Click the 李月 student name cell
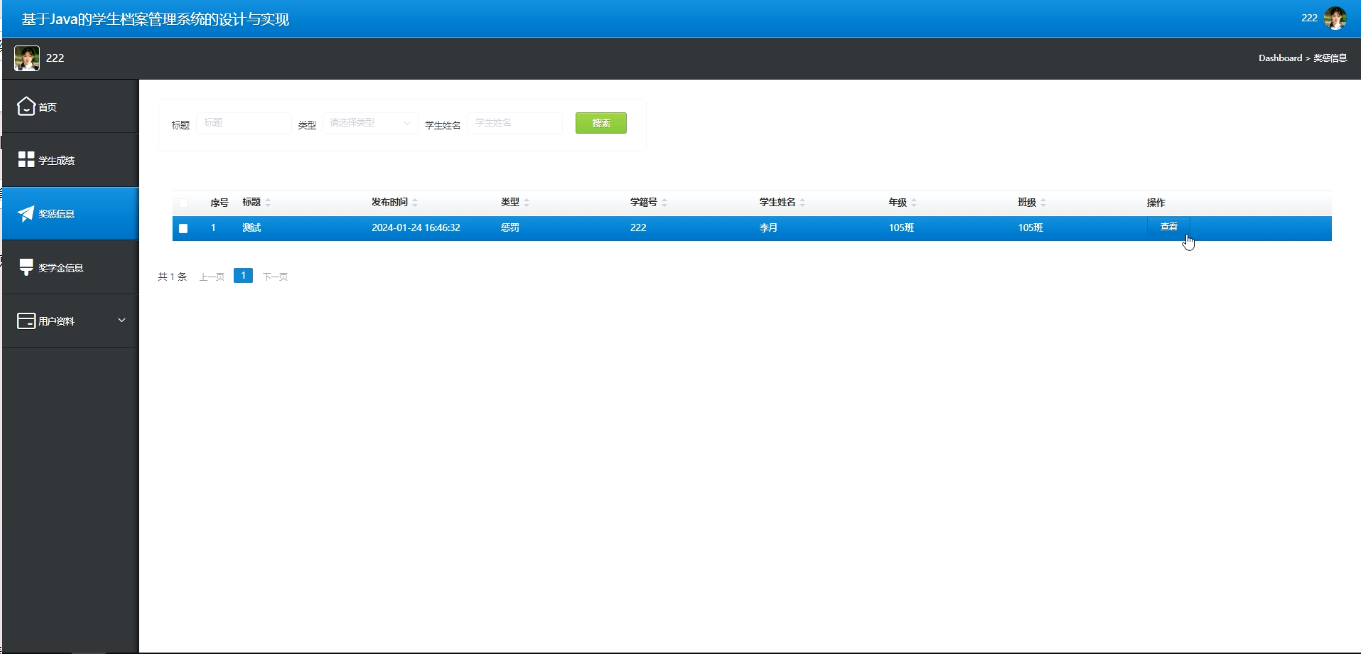Image resolution: width=1361 pixels, height=654 pixels. pos(768,228)
